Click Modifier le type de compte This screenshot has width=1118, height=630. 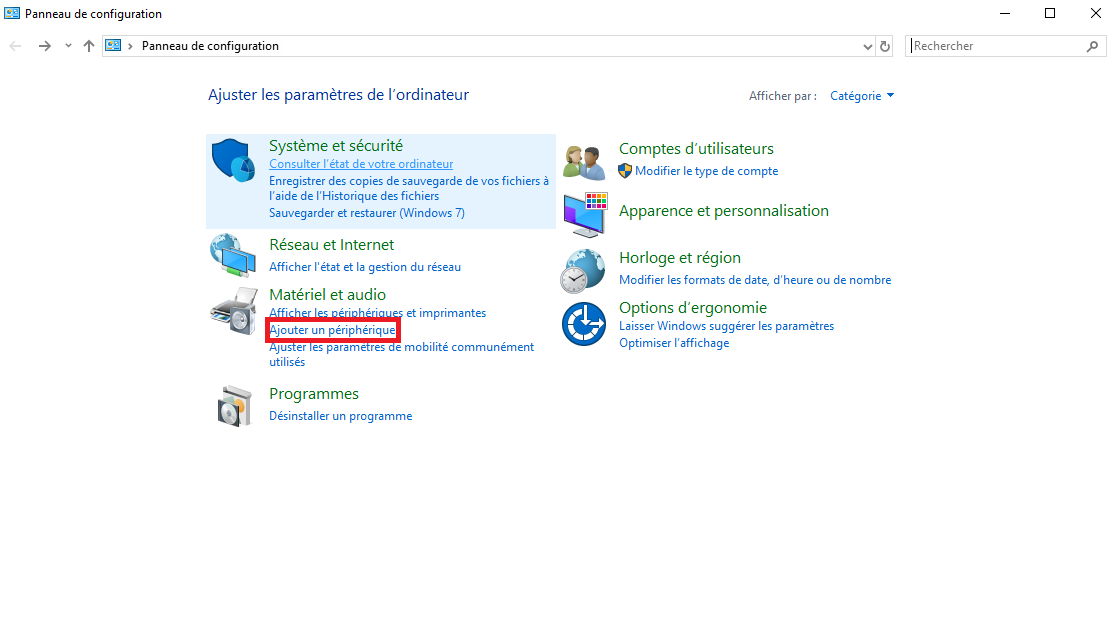(706, 171)
